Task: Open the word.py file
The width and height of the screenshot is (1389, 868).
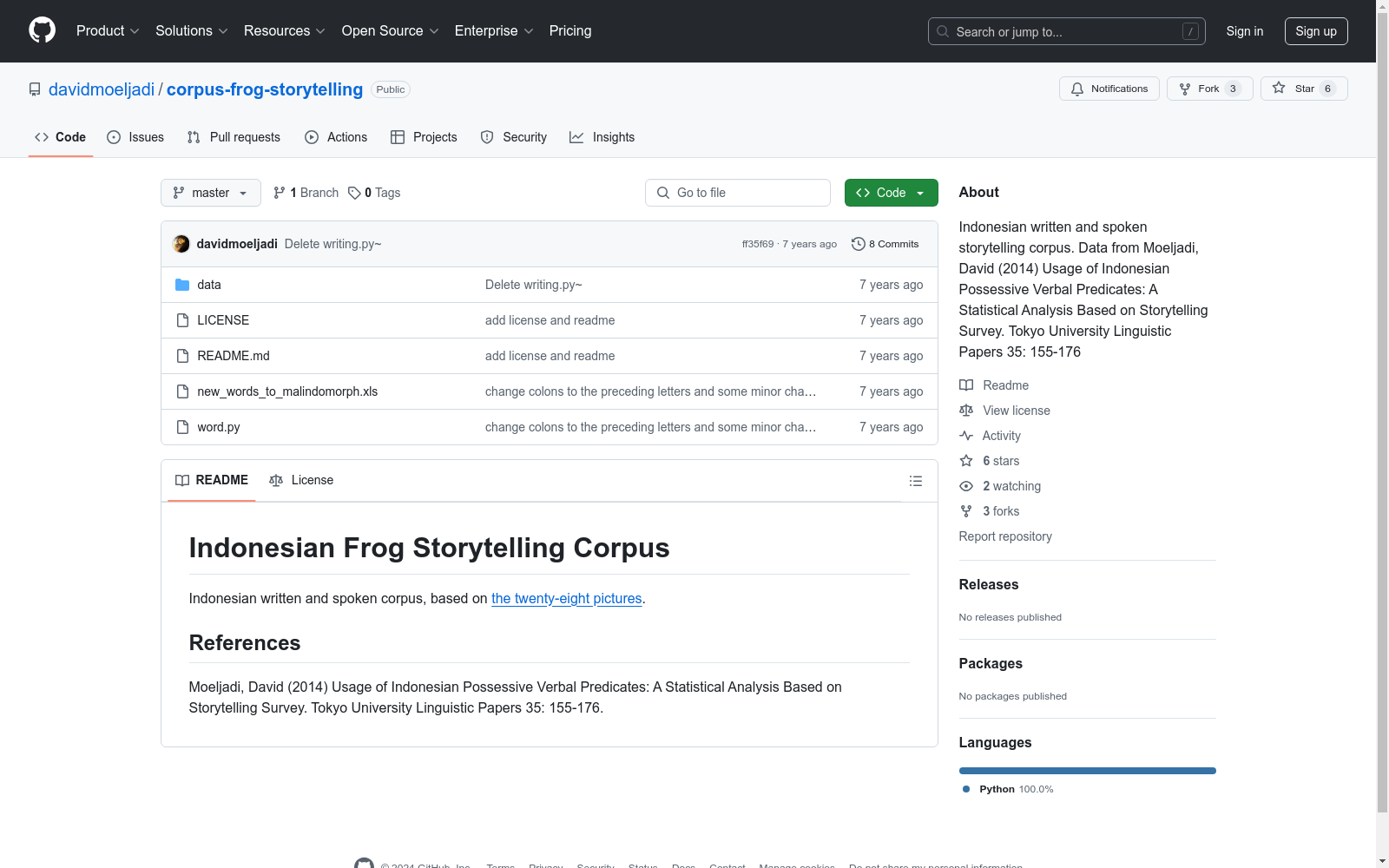Action: [219, 427]
